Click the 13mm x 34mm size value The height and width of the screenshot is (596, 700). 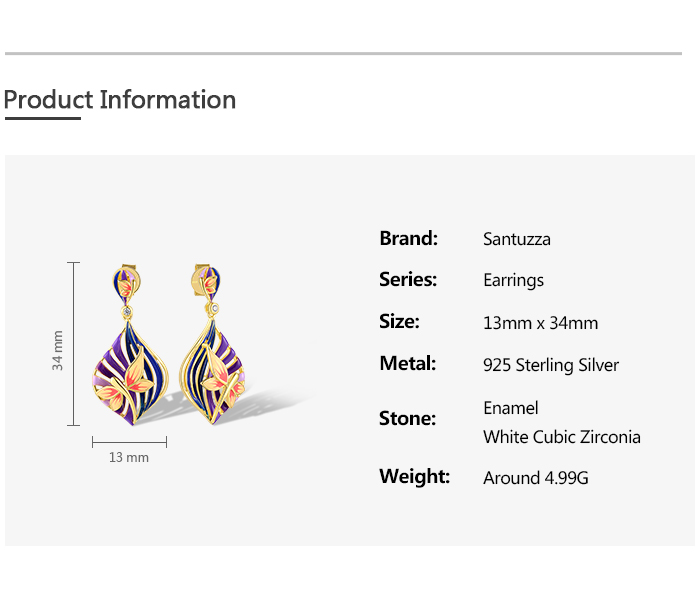coord(540,323)
